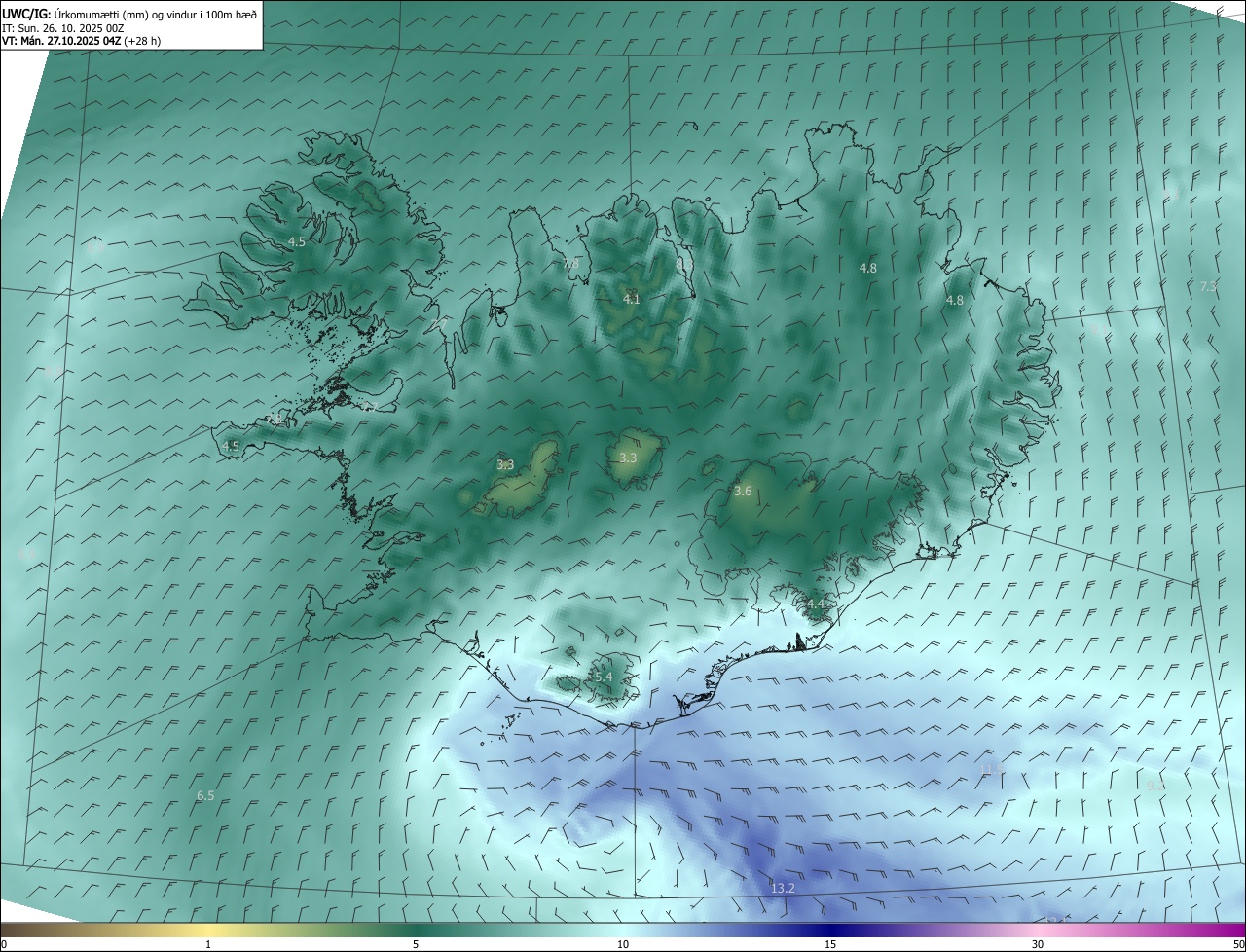Click the 'IT: Sun. 26. 10. 2025 00Z' line
Screen dimensions: 1246x952
[x=62, y=27]
